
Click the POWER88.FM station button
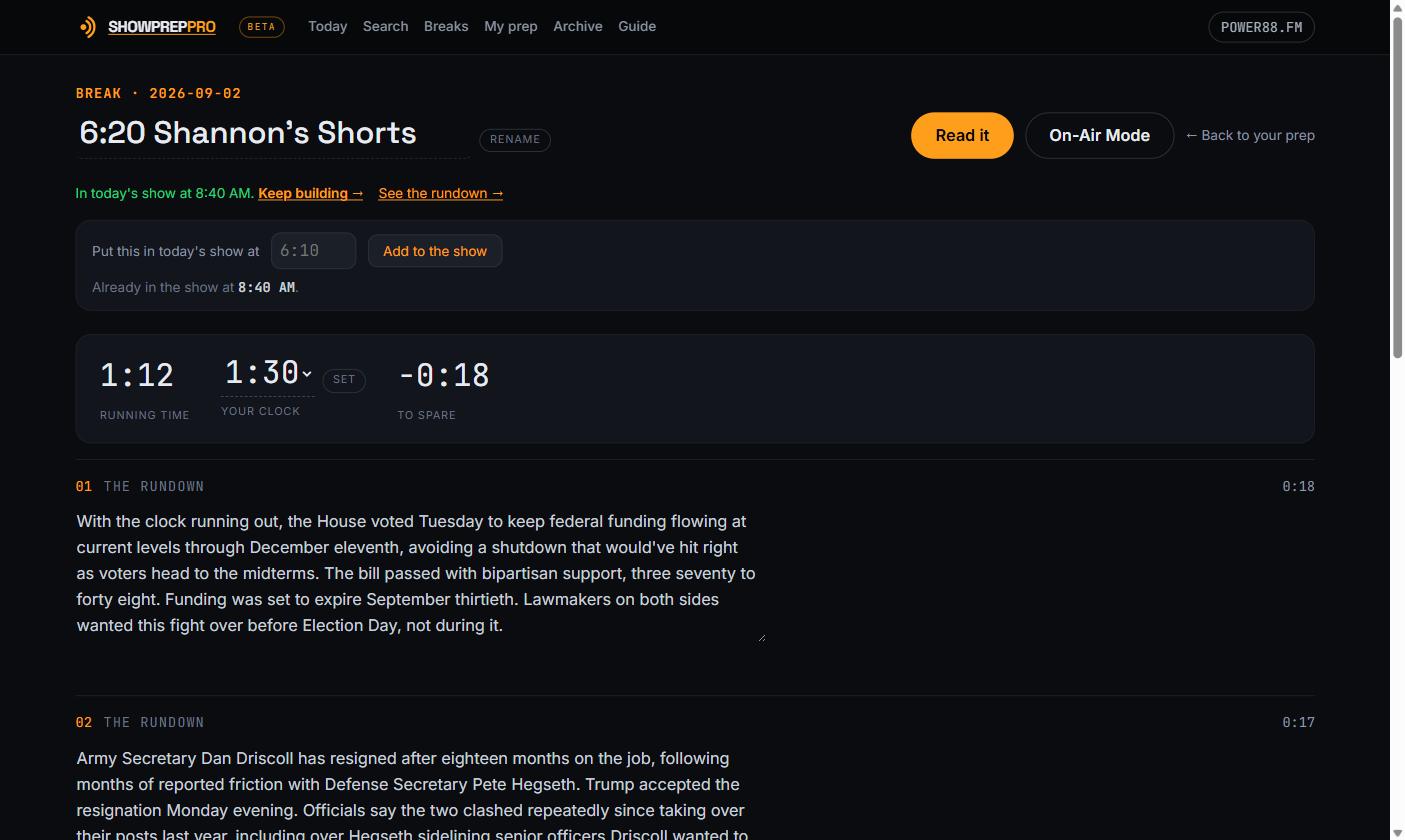click(1261, 27)
